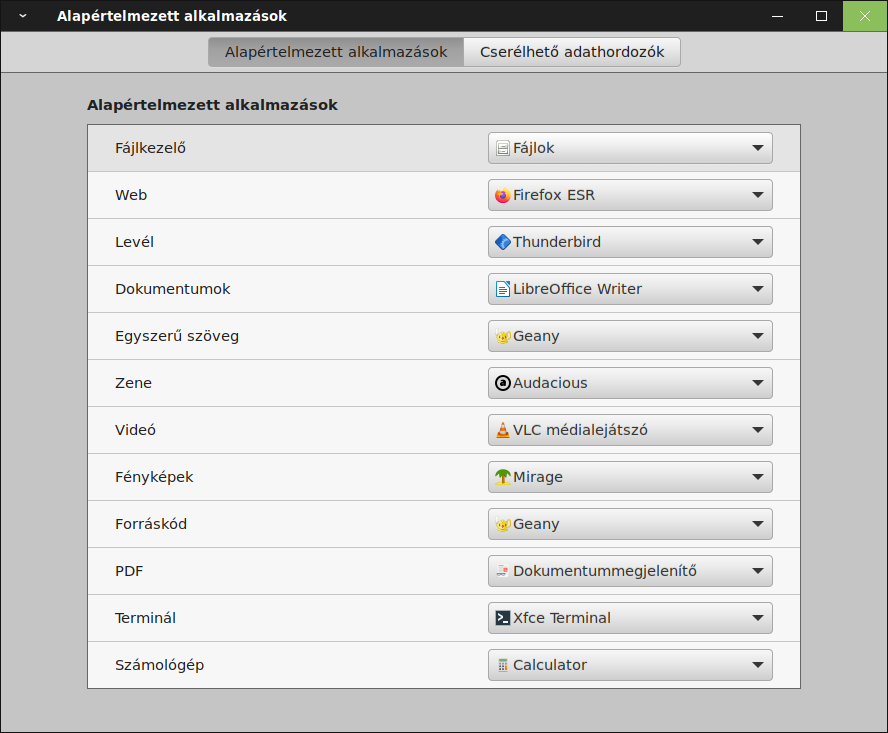Expand the Dokumentumok dropdown arrow

tap(758, 289)
